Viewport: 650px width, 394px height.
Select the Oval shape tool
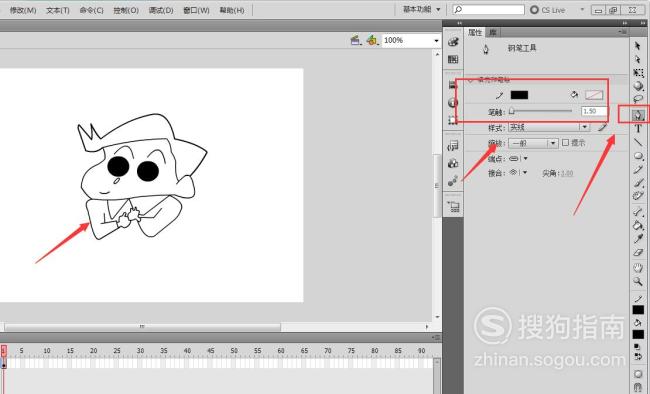638,156
